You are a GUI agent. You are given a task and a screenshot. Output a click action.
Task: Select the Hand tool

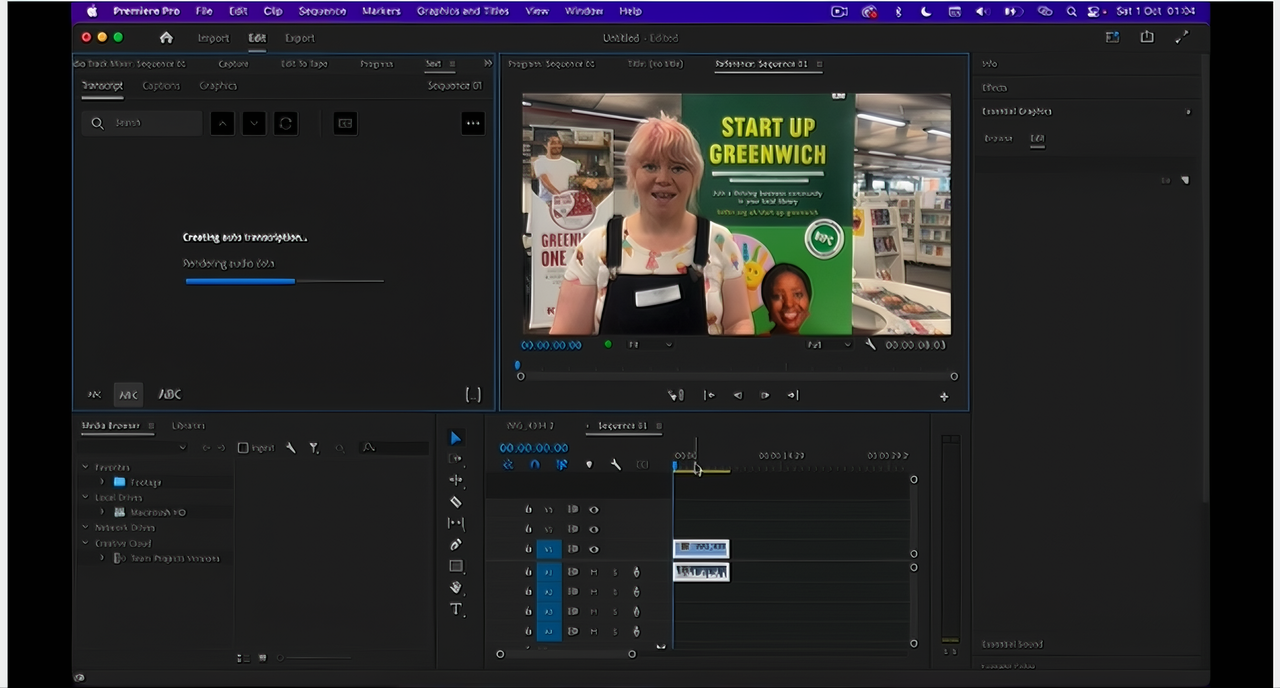pos(456,588)
